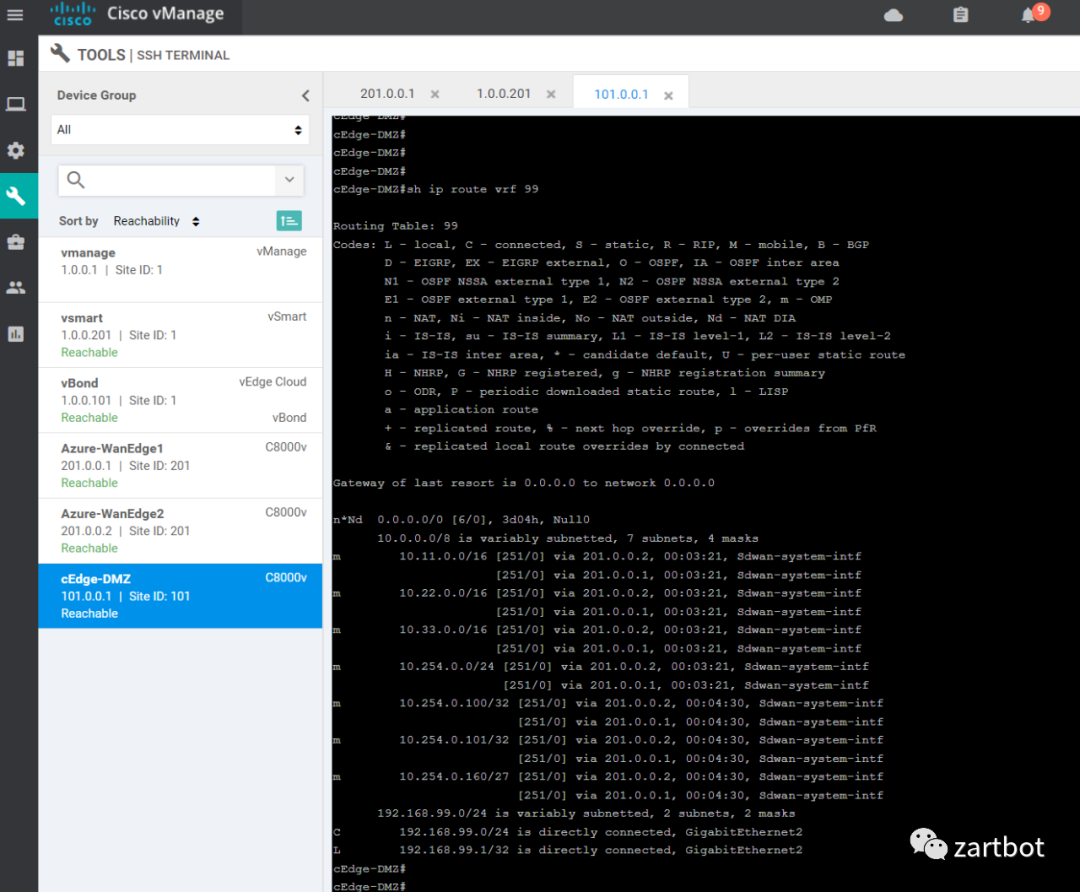The width and height of the screenshot is (1080, 892).
Task: Open the Administration users sidebar icon
Action: tap(16, 288)
